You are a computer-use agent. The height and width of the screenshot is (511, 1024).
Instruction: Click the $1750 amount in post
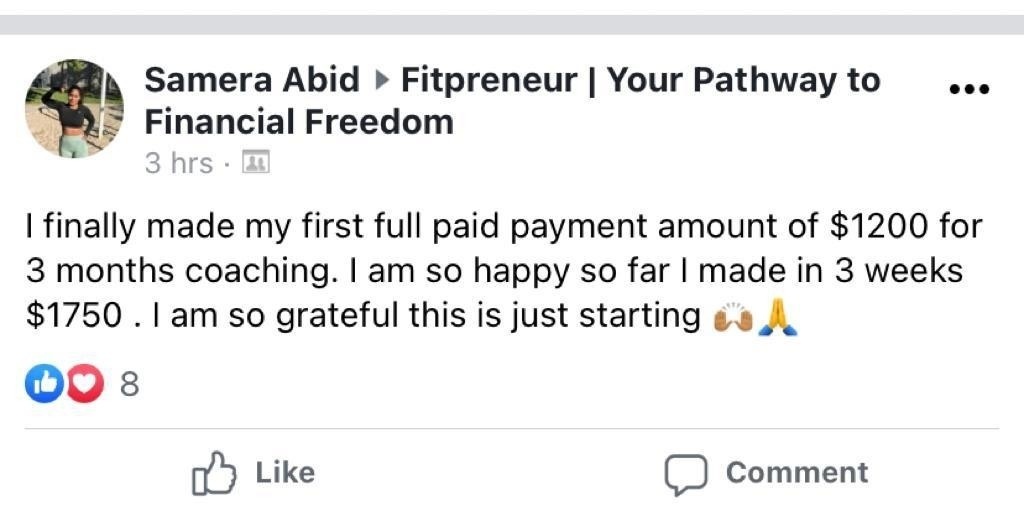coord(74,317)
